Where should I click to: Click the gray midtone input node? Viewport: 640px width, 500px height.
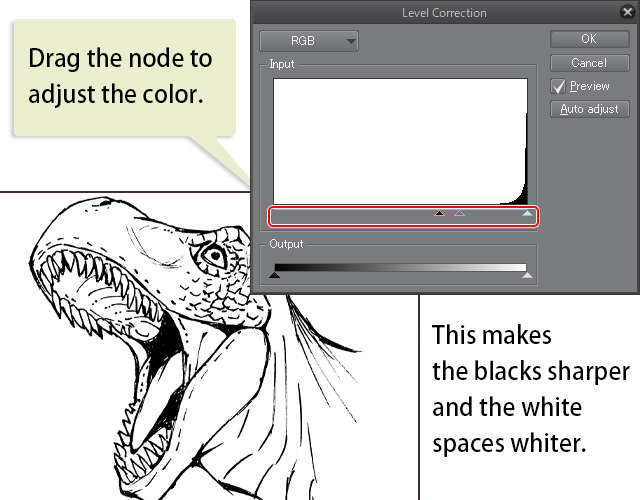click(459, 213)
